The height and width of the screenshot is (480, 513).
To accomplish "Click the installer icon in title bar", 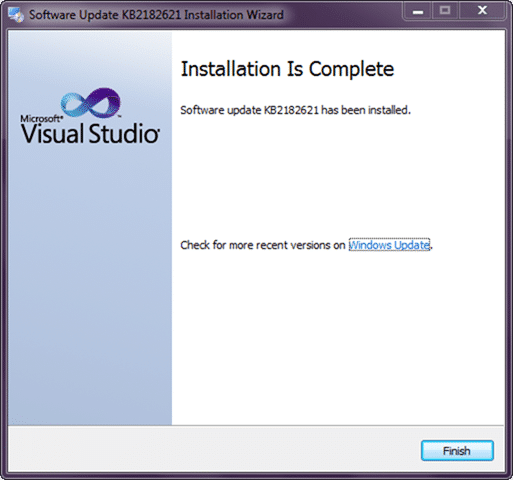I will point(16,14).
